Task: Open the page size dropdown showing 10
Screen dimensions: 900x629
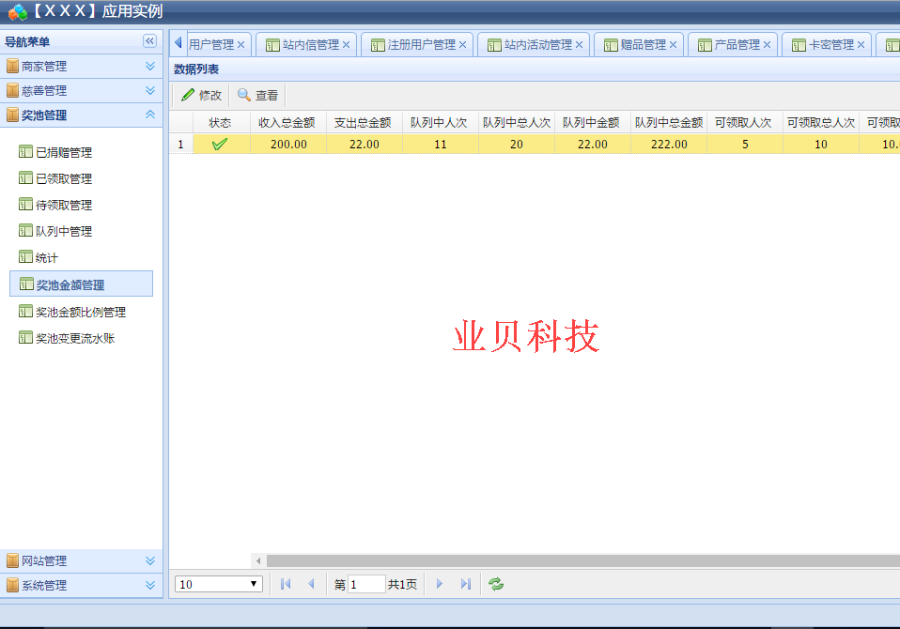Action: [253, 584]
